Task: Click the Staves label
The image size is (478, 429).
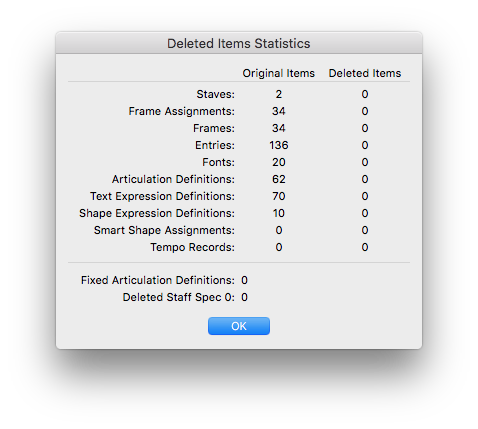Action: tap(215, 94)
